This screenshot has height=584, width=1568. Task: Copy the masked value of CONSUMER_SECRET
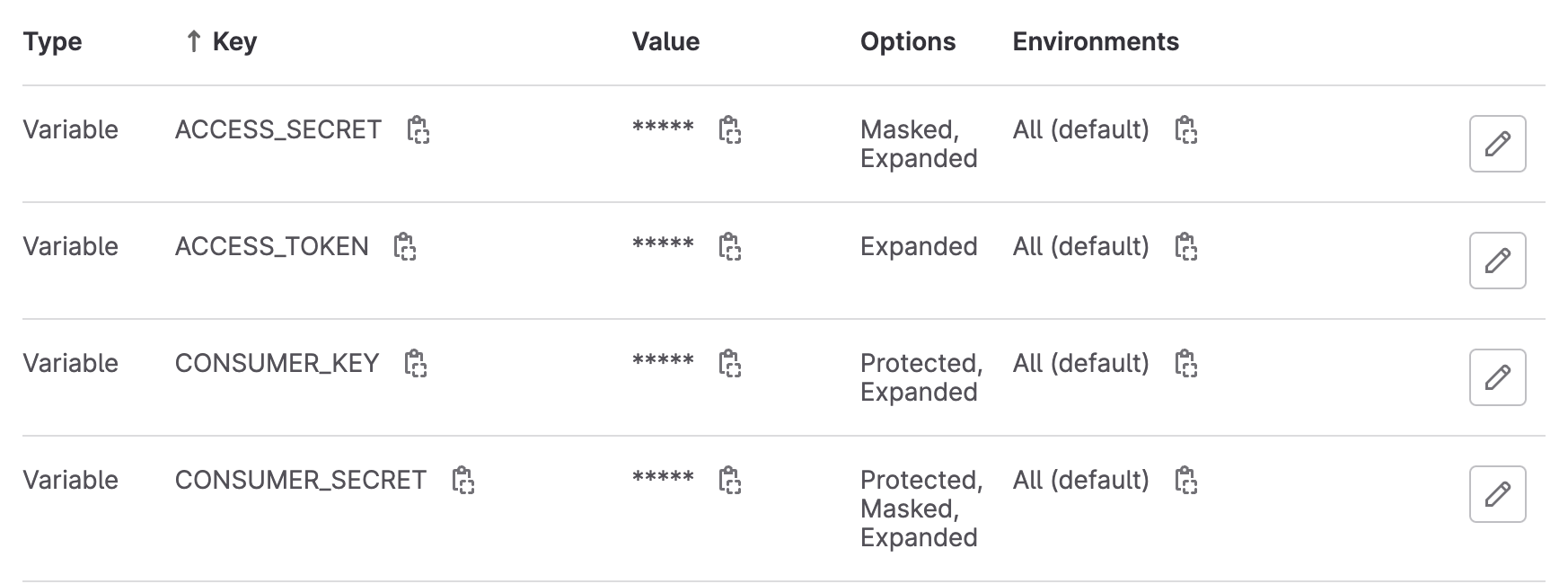(729, 481)
